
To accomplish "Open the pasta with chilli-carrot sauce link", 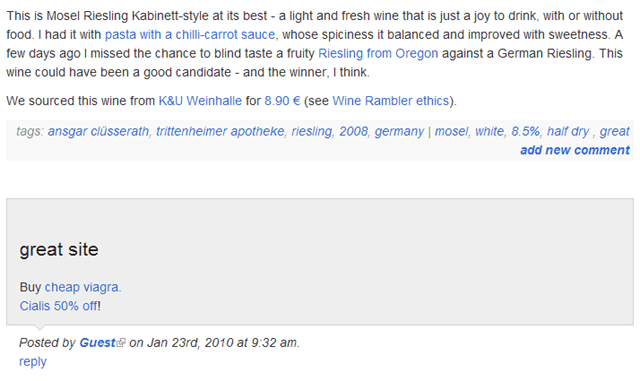I will pyautogui.click(x=190, y=35).
